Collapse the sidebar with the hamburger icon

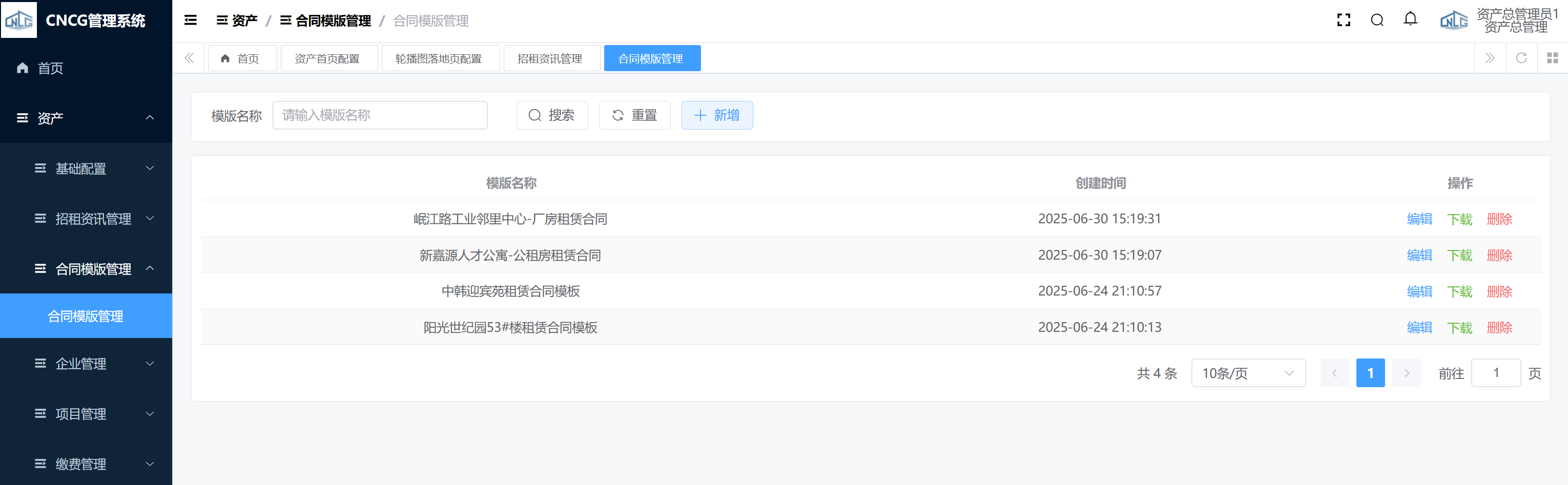tap(191, 20)
